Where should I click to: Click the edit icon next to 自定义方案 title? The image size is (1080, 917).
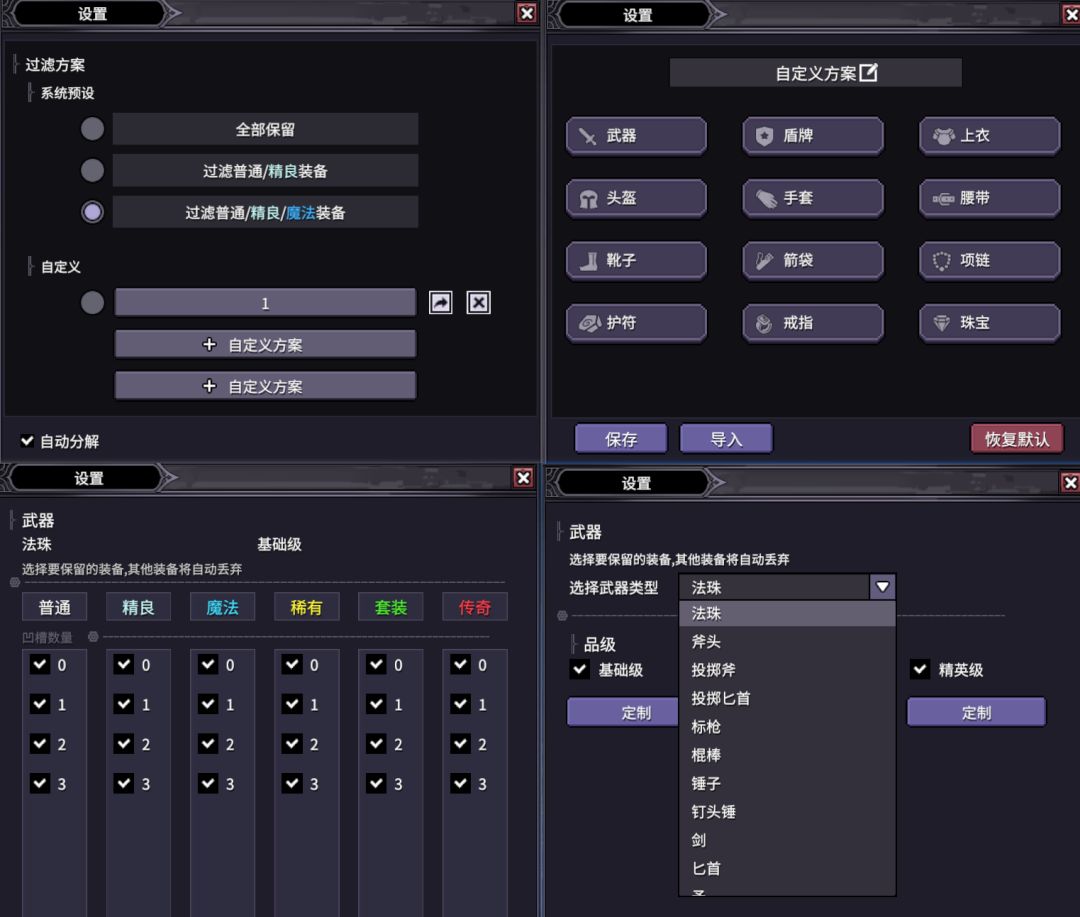[869, 72]
